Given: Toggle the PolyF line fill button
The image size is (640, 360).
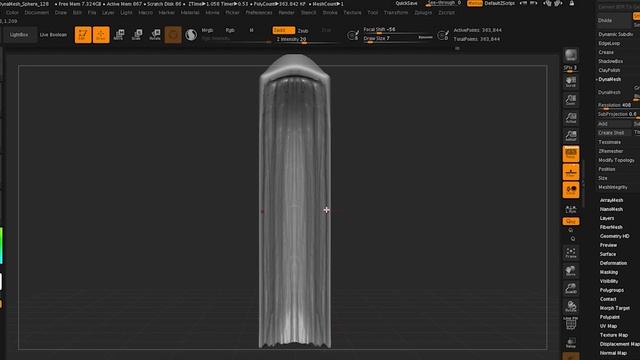Looking at the screenshot, I should pyautogui.click(x=571, y=324).
